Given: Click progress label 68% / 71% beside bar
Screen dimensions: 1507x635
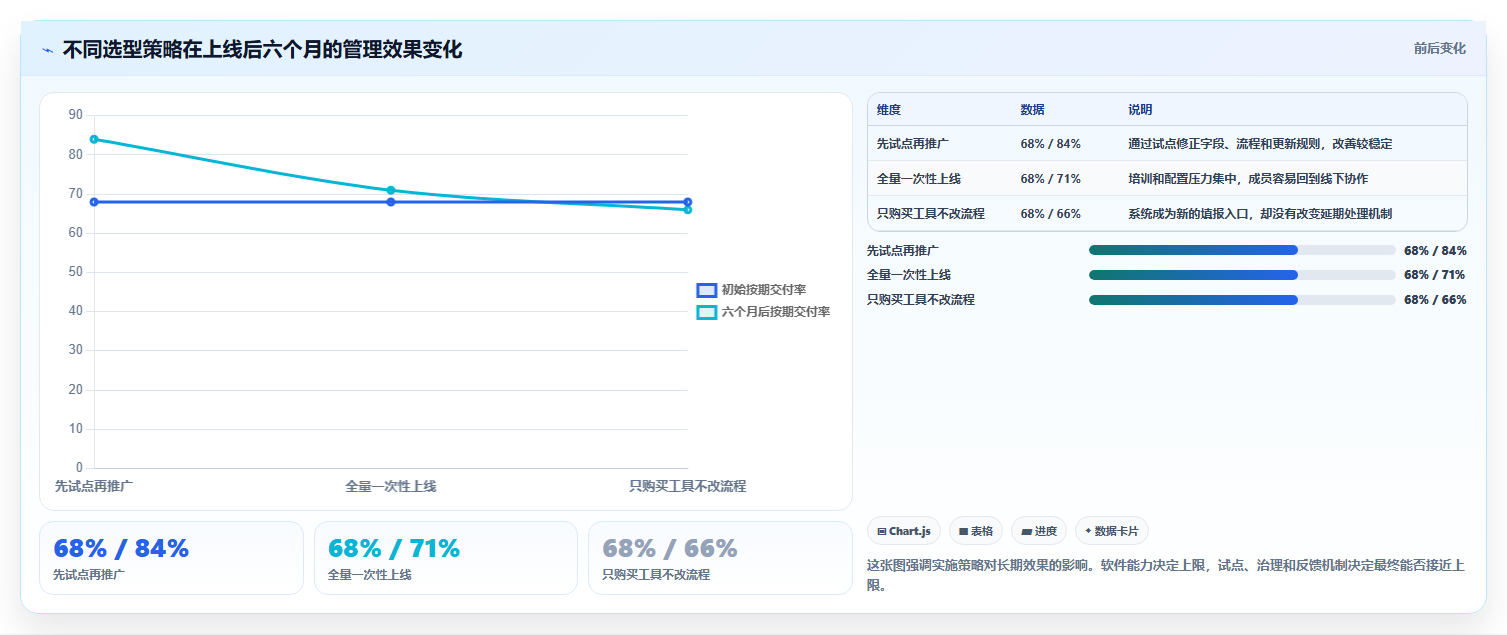Looking at the screenshot, I should (x=1435, y=275).
